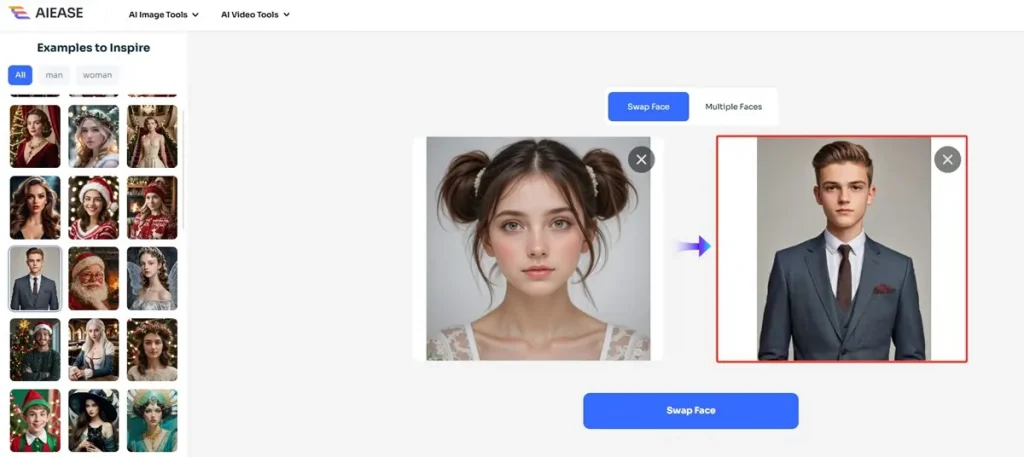Choose the Santa Claus example thumbnail
Screen dimensions: 1024x457
coord(94,279)
